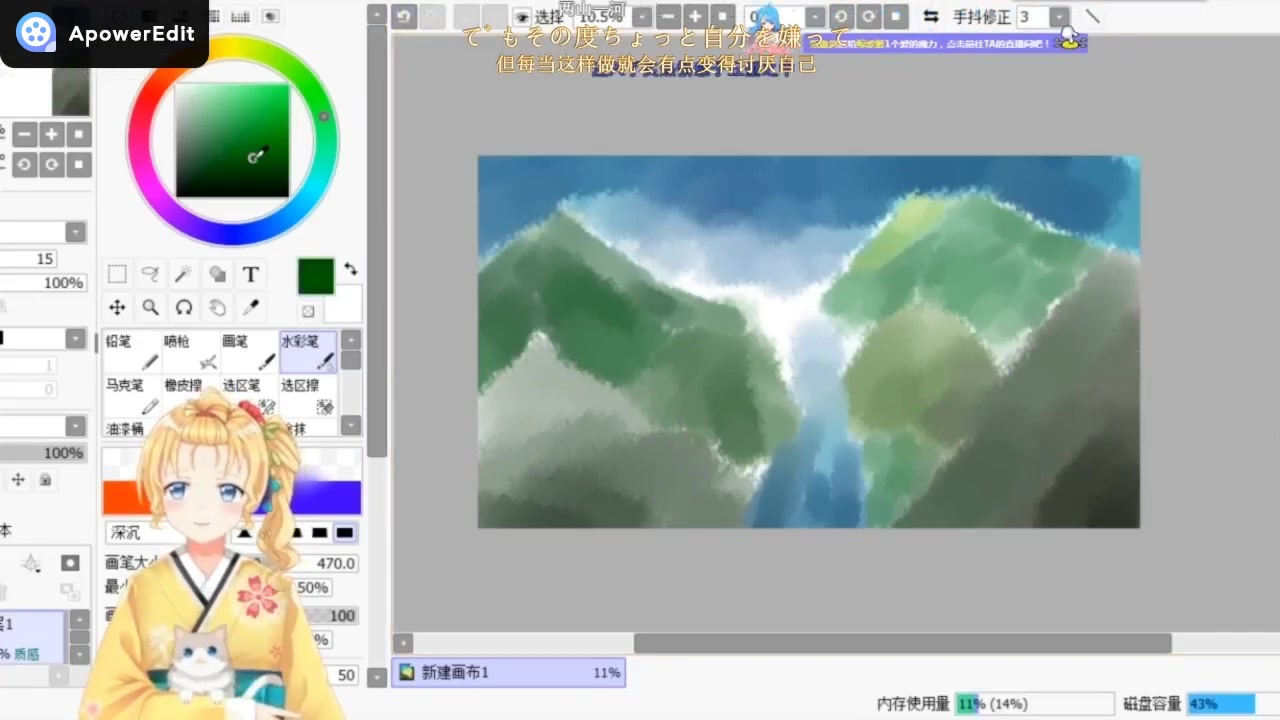
Task: Click inside the color saturation square
Action: coord(233,140)
